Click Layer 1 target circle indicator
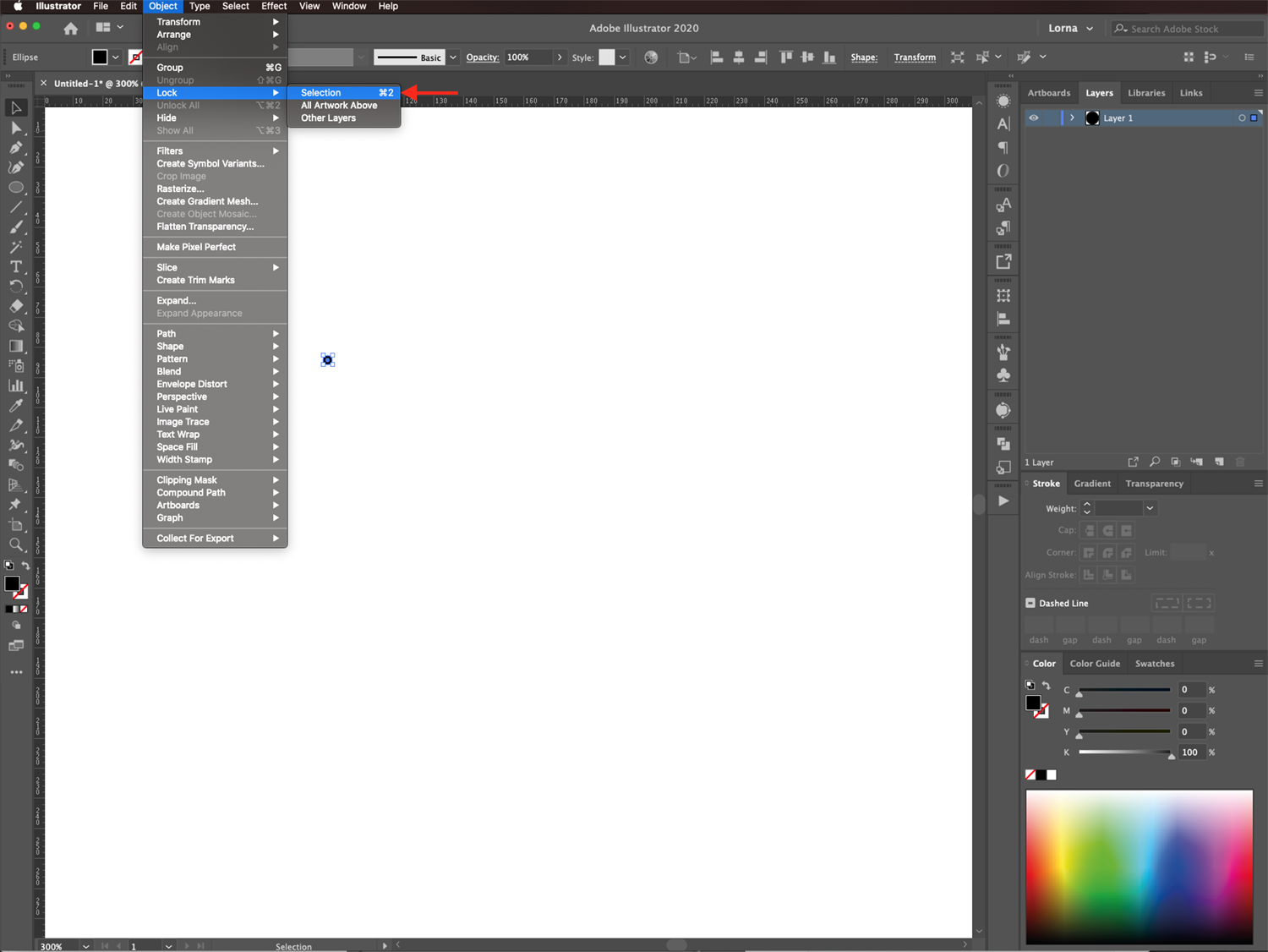The height and width of the screenshot is (952, 1268). pos(1242,118)
